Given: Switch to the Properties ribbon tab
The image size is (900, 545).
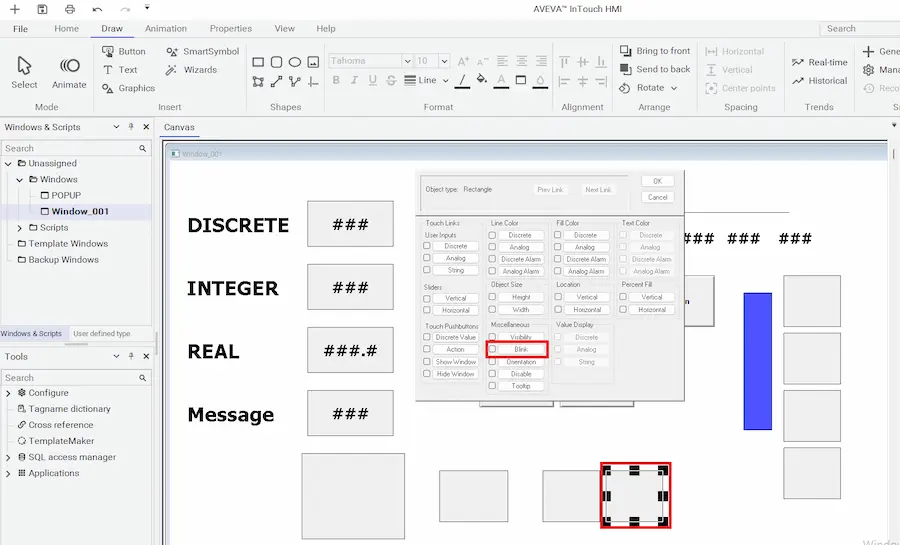Looking at the screenshot, I should coord(231,29).
